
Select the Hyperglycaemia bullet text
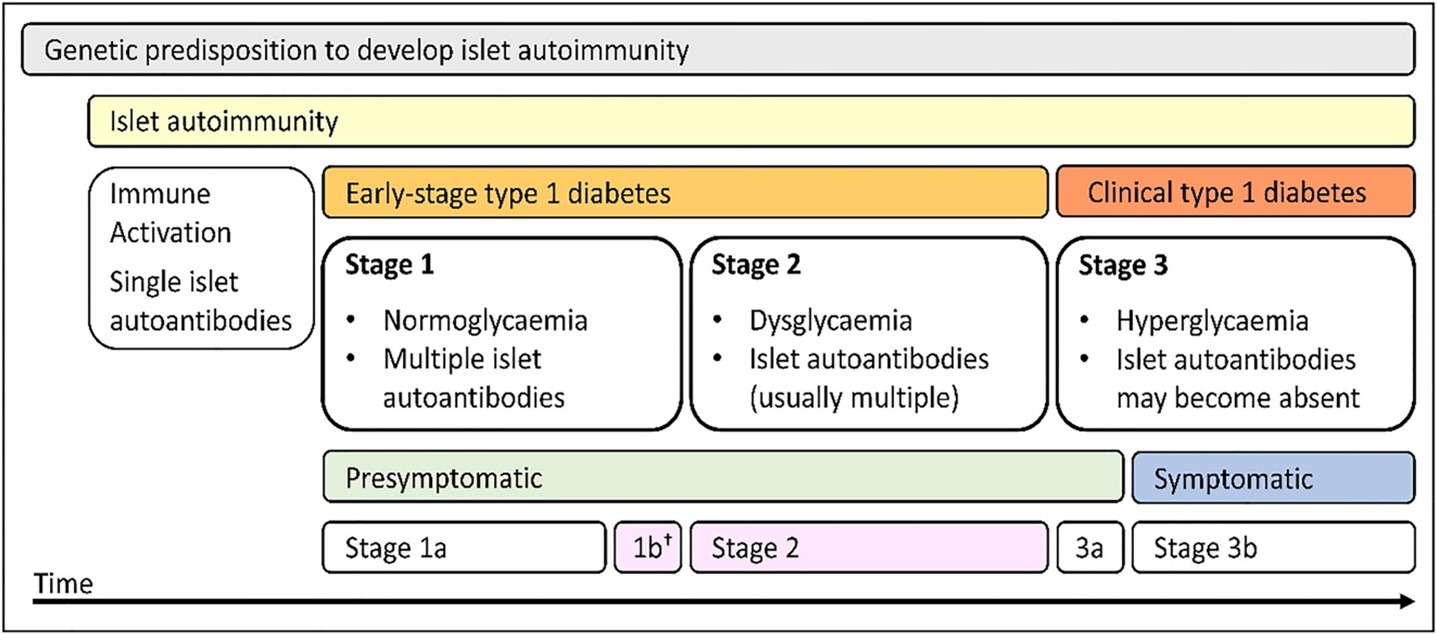tap(1213, 322)
